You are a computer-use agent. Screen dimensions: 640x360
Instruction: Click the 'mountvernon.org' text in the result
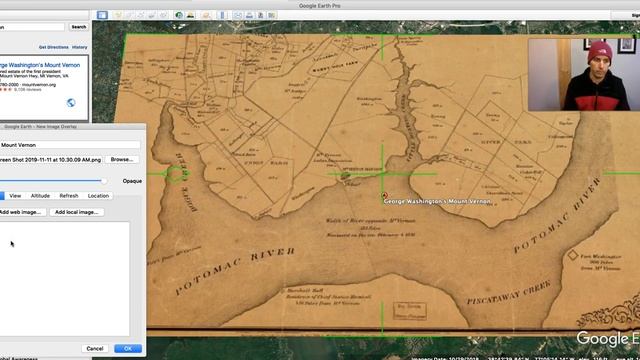coord(39,85)
